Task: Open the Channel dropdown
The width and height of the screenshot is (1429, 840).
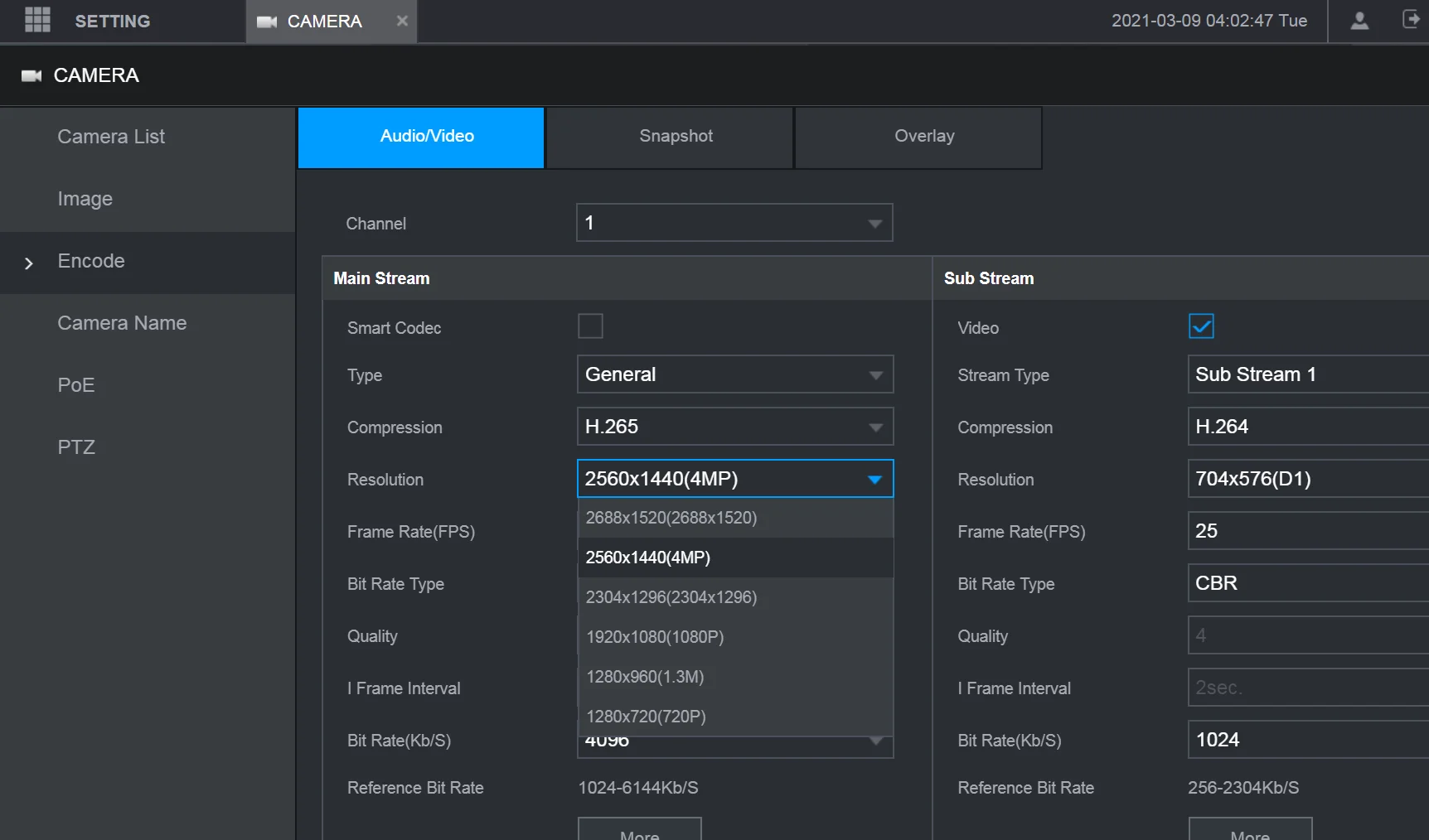Action: [734, 223]
